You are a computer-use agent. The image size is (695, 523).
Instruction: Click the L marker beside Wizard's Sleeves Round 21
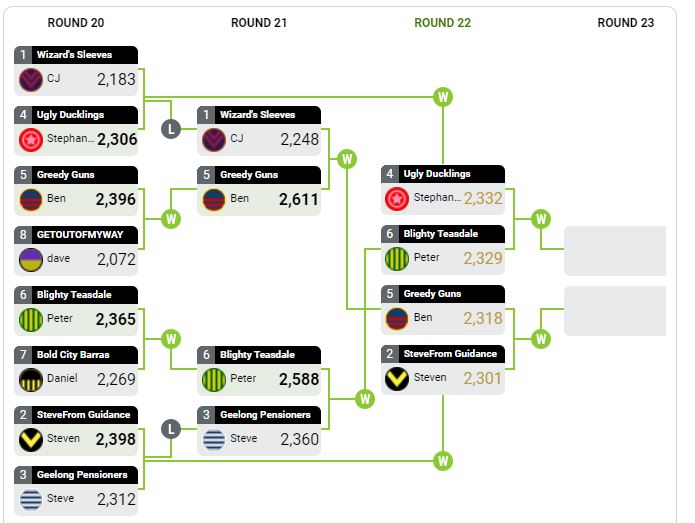tap(171, 129)
